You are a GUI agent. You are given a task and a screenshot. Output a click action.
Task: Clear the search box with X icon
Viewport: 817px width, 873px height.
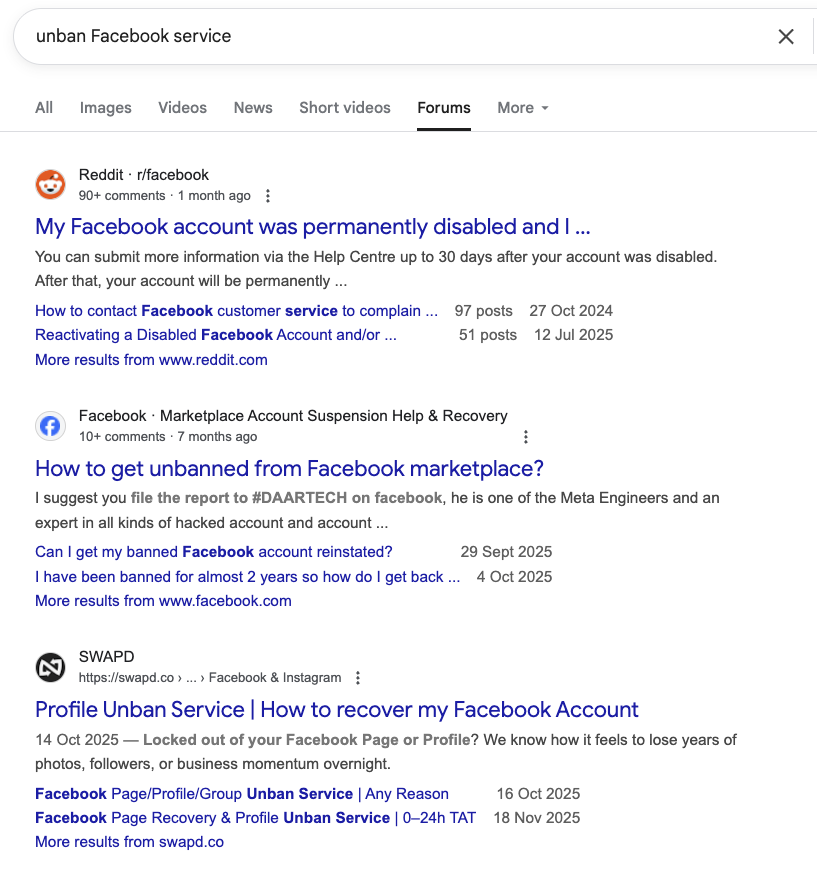[x=786, y=37]
